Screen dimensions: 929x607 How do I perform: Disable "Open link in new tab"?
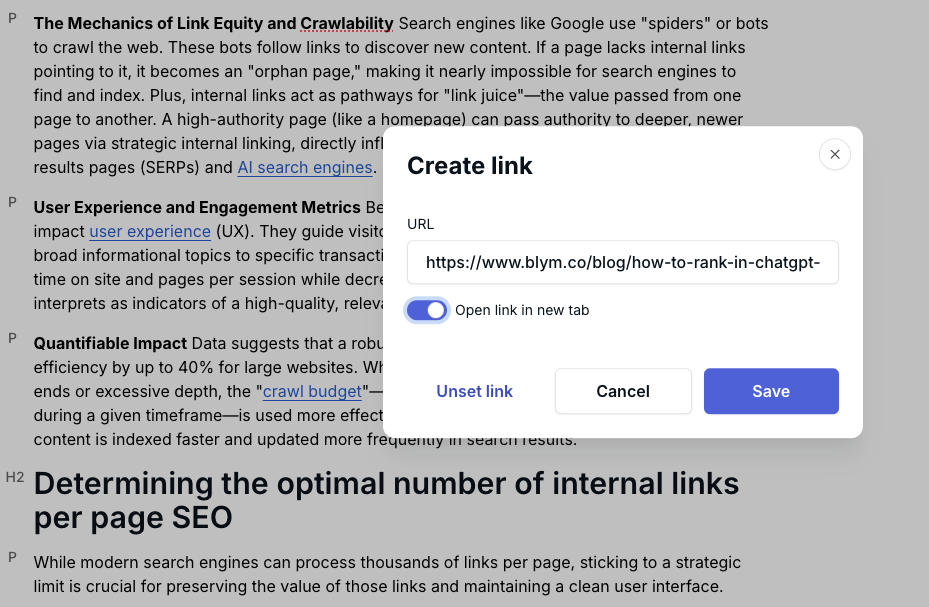[x=427, y=310]
